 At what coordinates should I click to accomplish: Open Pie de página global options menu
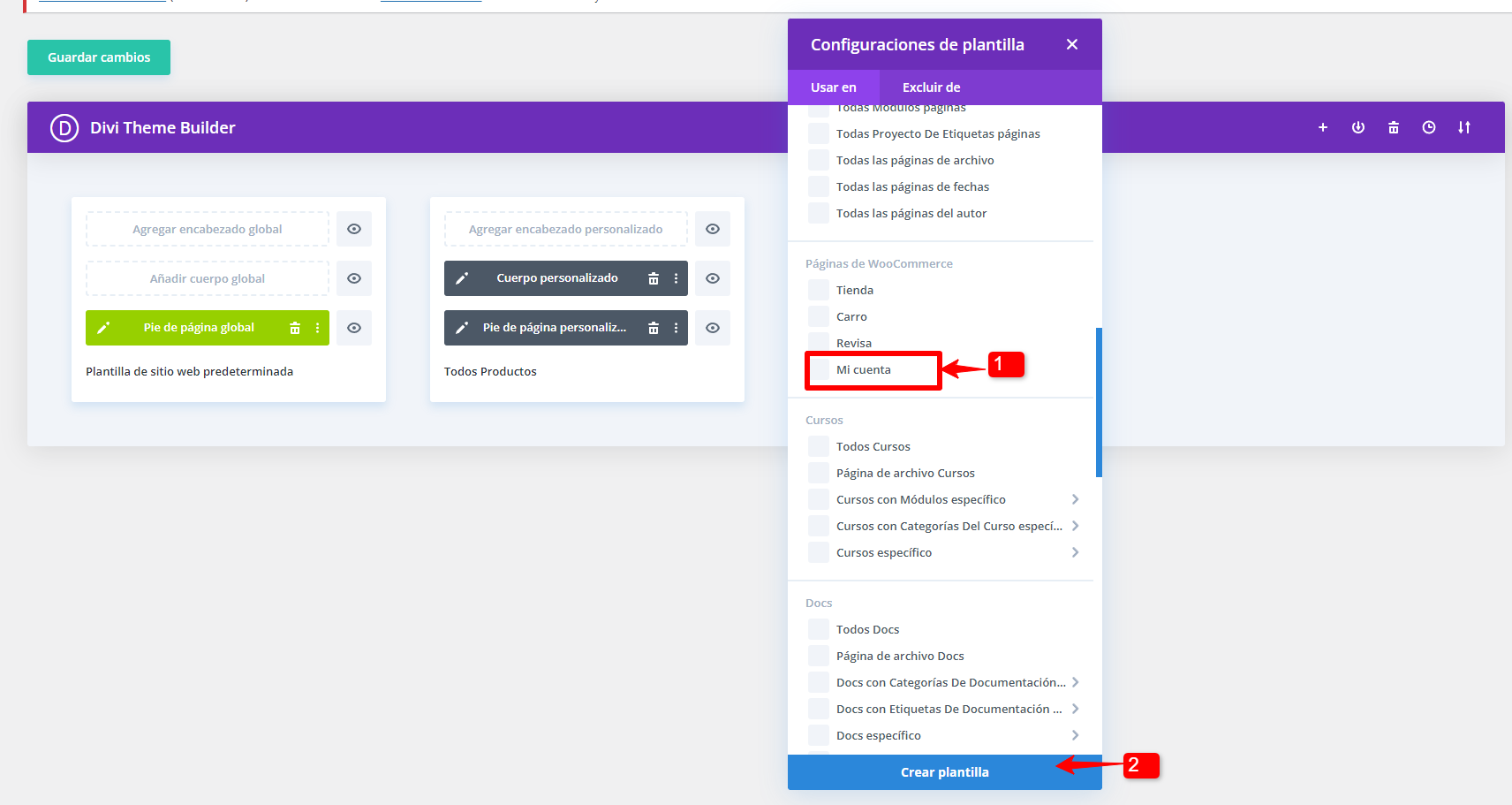pos(317,328)
